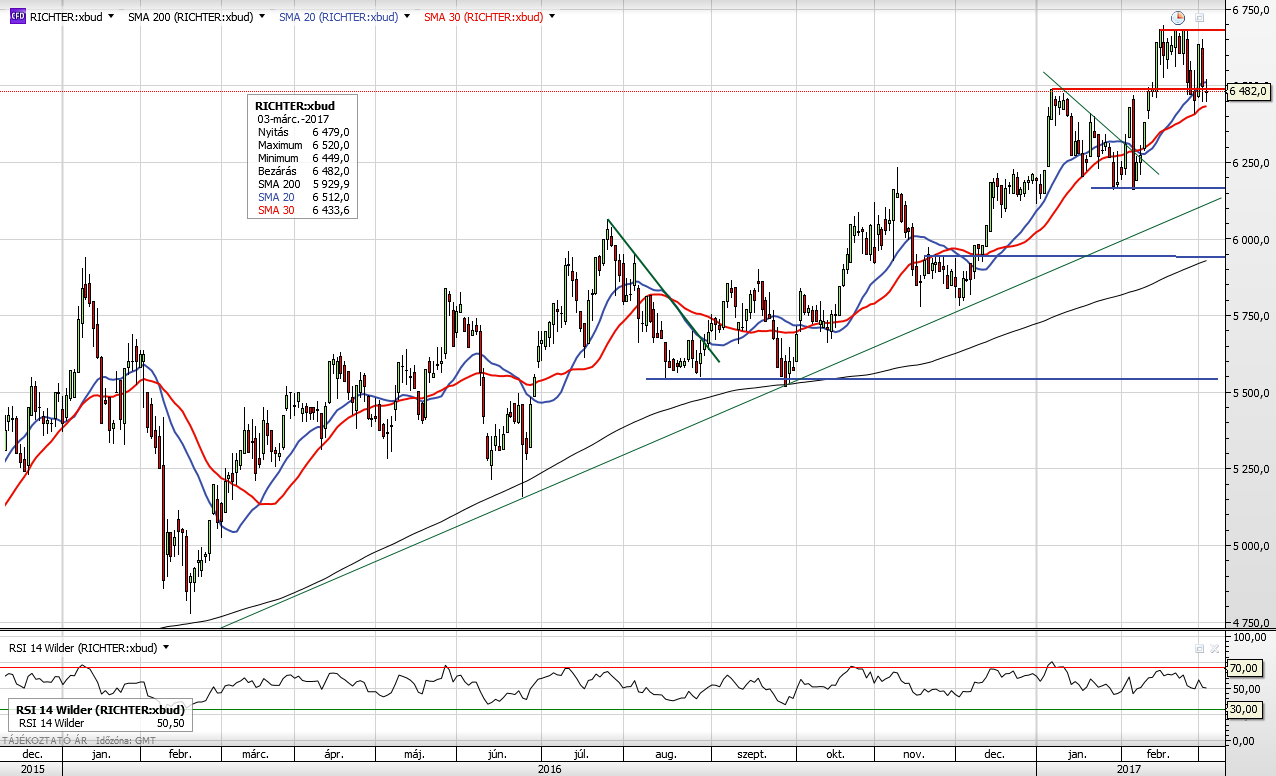The image size is (1276, 776).
Task: Click the SMA 20 6 512,0 row
Action: (302, 197)
